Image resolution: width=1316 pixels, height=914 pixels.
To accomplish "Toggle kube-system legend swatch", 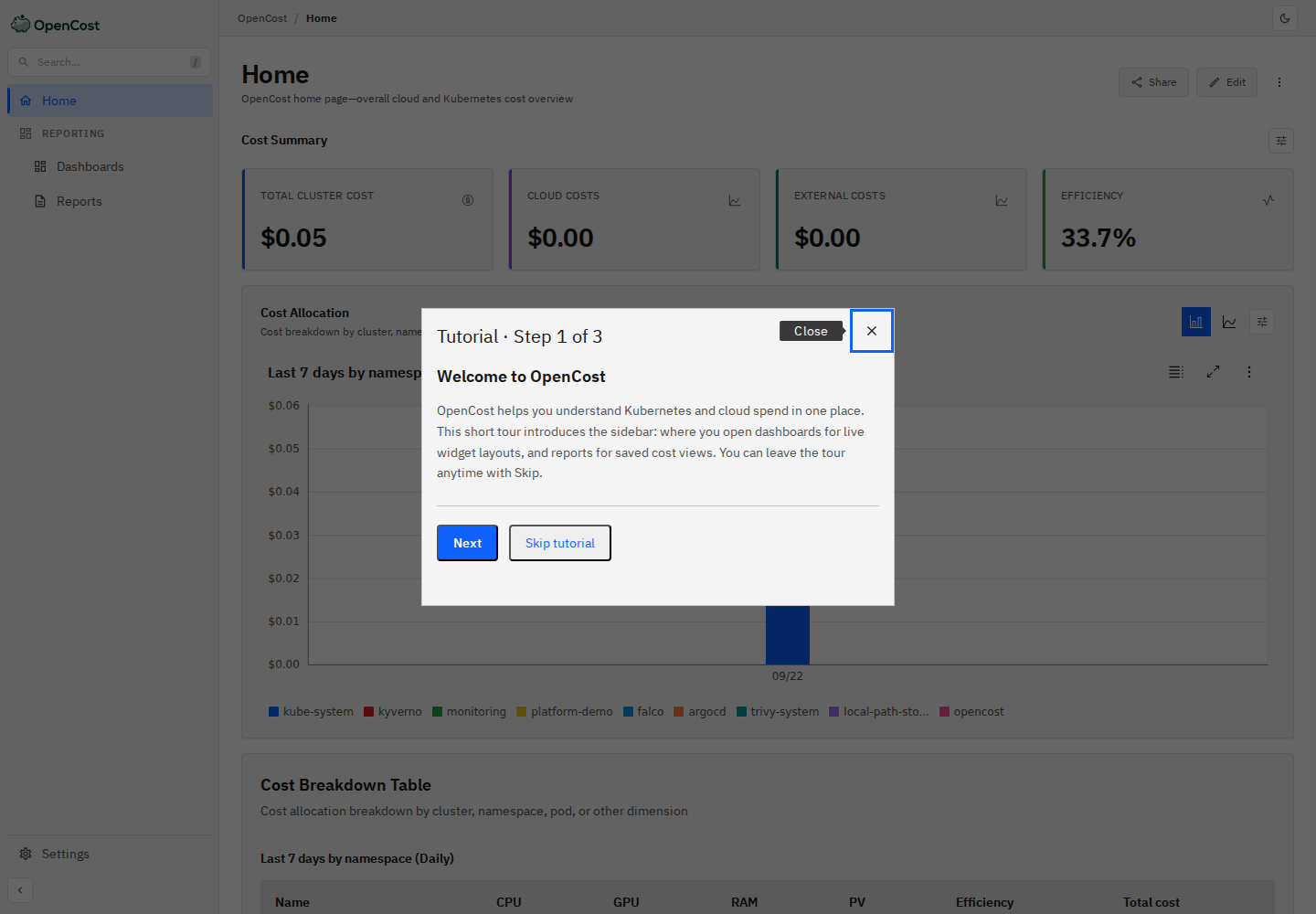I will (x=273, y=712).
